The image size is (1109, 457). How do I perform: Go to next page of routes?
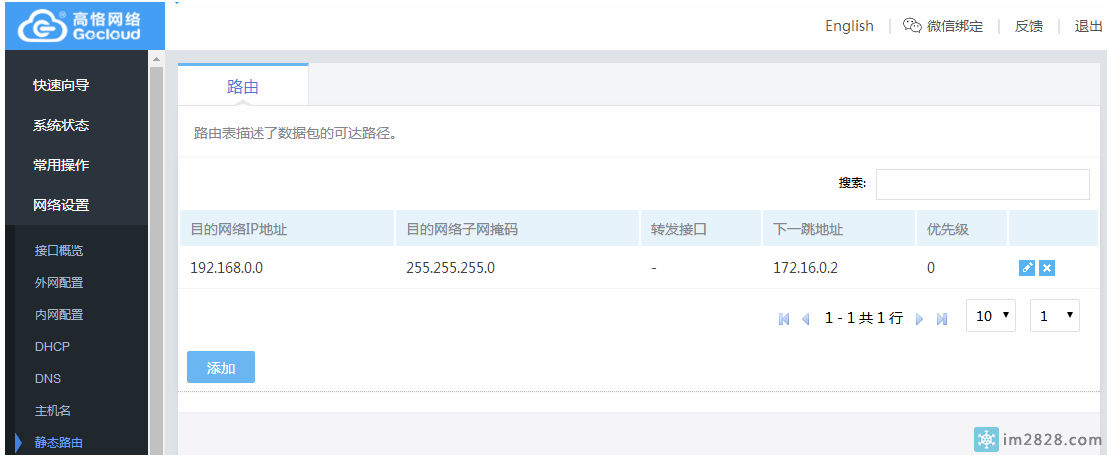pos(920,318)
